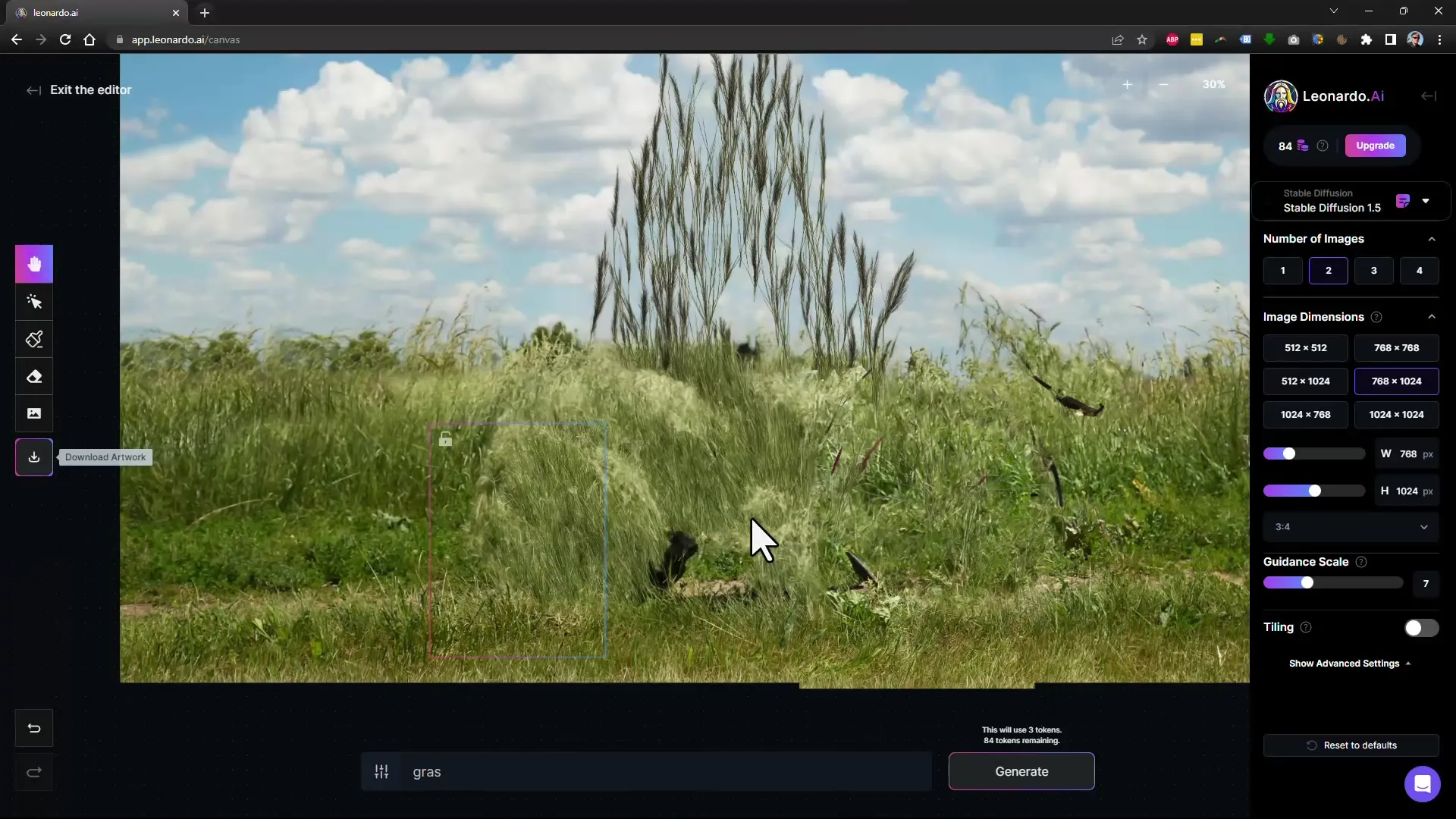Click the Guidance Scale value 7
Viewport: 1456px width, 819px height.
tap(1426, 583)
